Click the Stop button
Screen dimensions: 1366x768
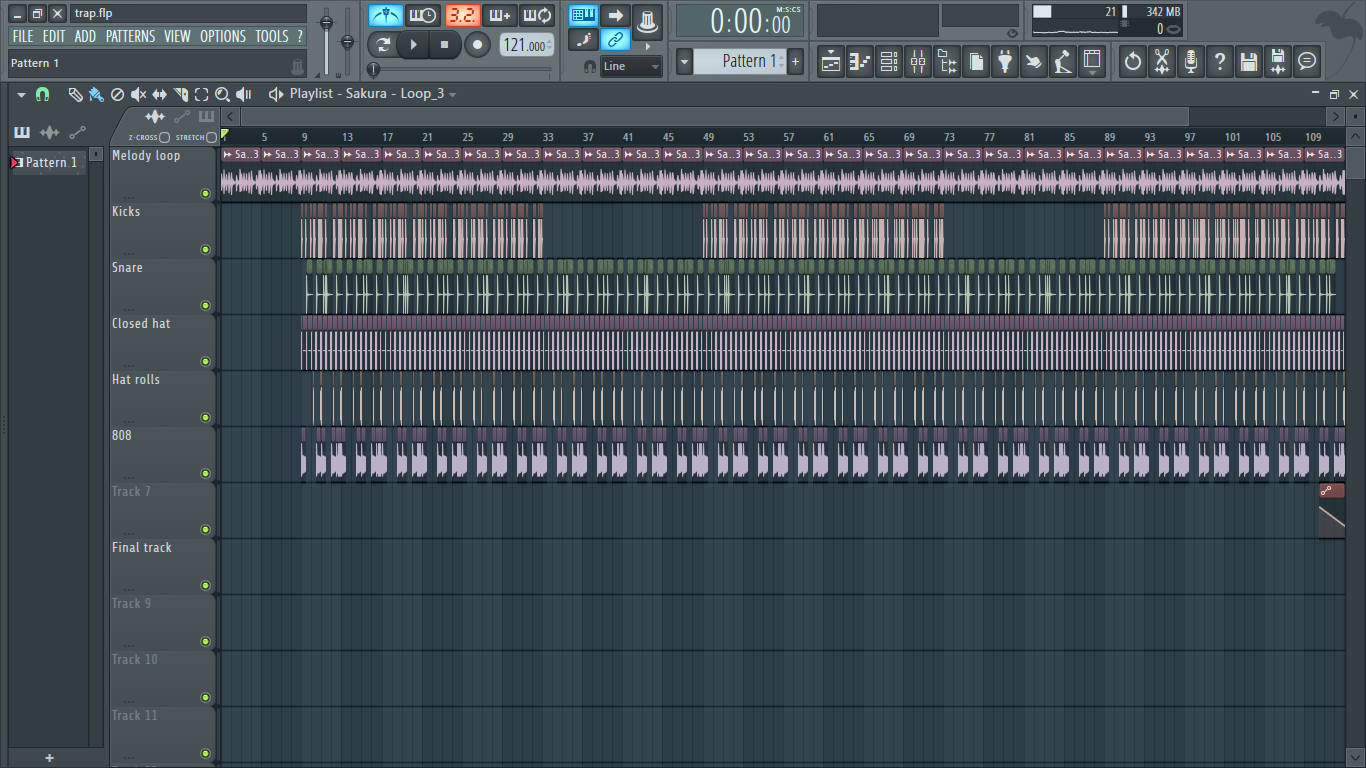click(445, 45)
